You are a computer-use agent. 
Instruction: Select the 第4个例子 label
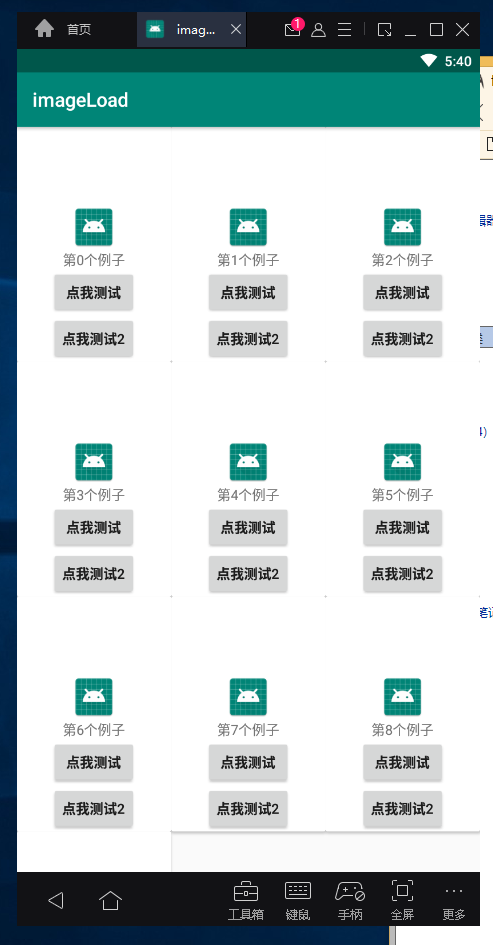click(248, 495)
